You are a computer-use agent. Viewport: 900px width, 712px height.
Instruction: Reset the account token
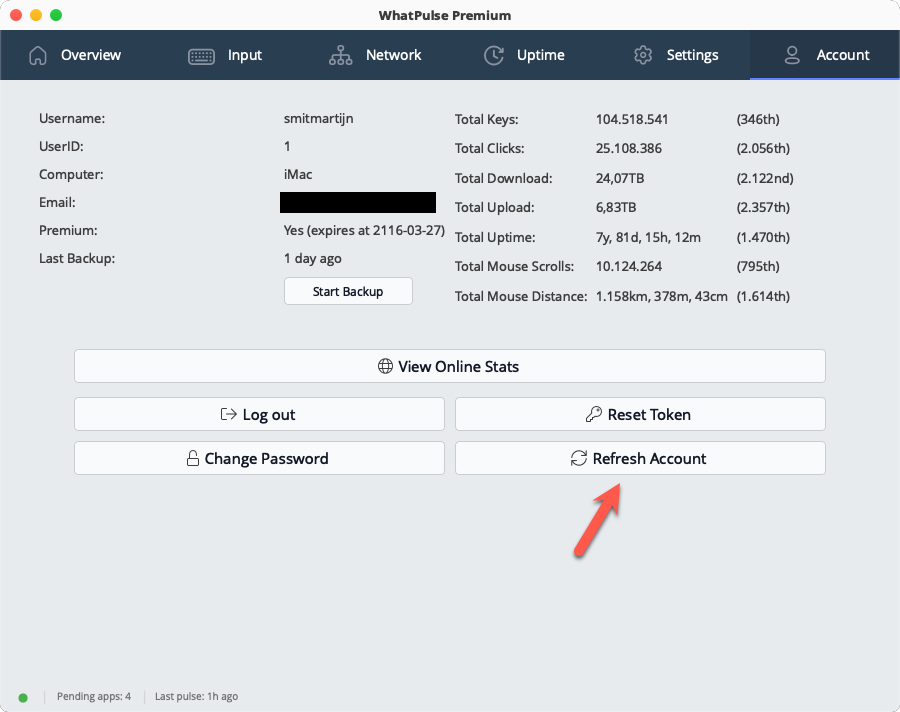click(640, 414)
